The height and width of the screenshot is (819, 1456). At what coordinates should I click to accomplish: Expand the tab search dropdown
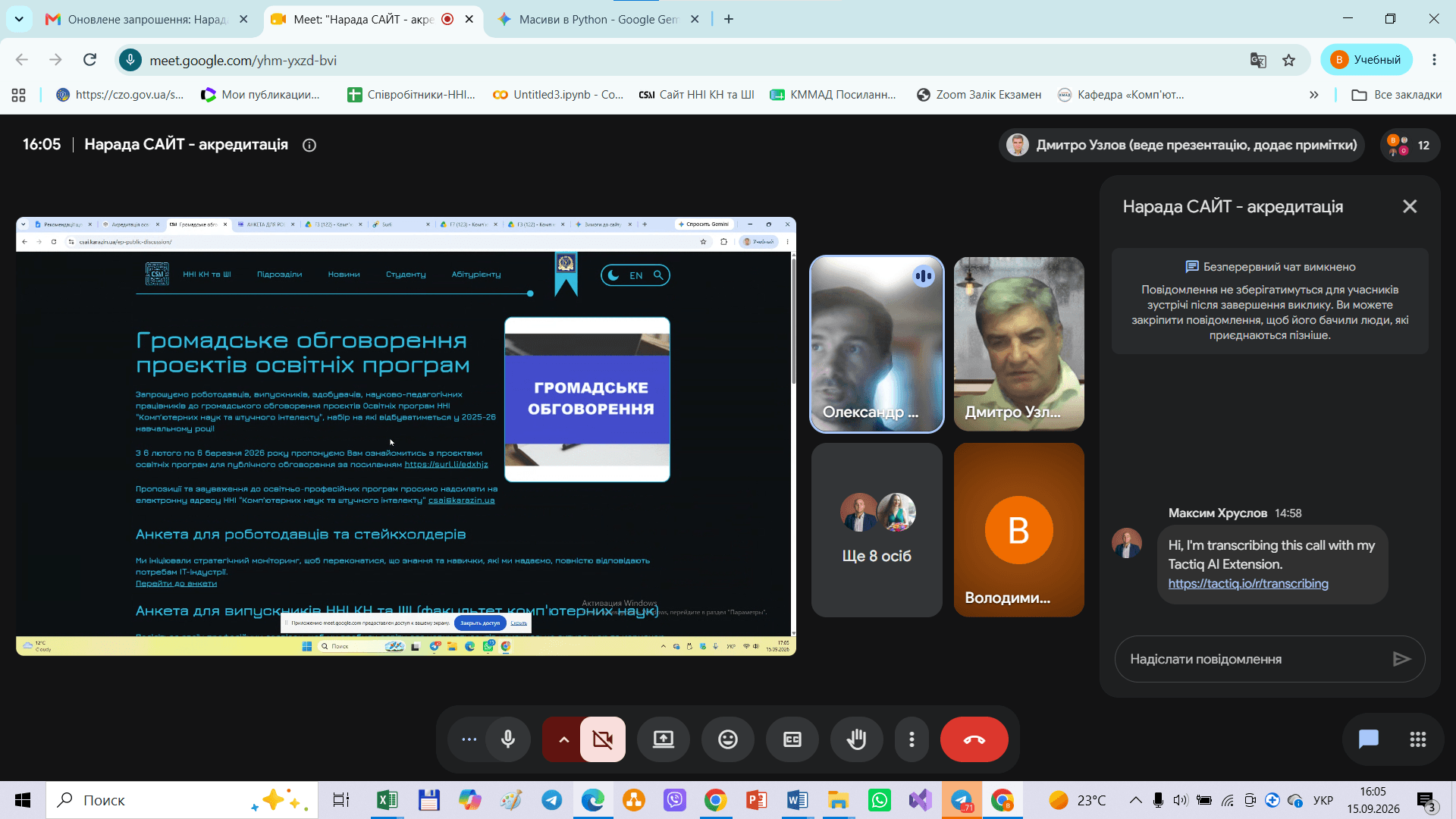tap(19, 19)
